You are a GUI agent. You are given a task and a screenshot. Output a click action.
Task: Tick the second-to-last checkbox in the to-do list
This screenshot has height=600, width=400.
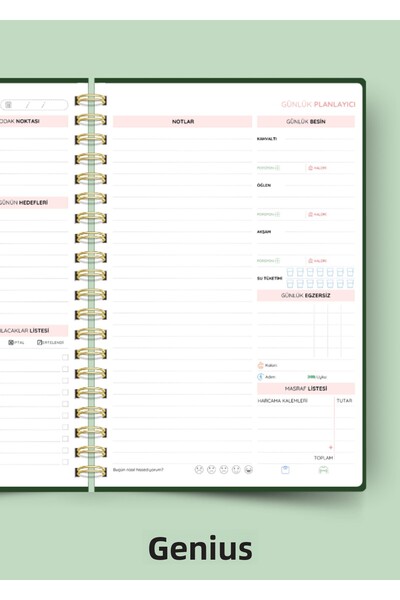tap(65, 450)
